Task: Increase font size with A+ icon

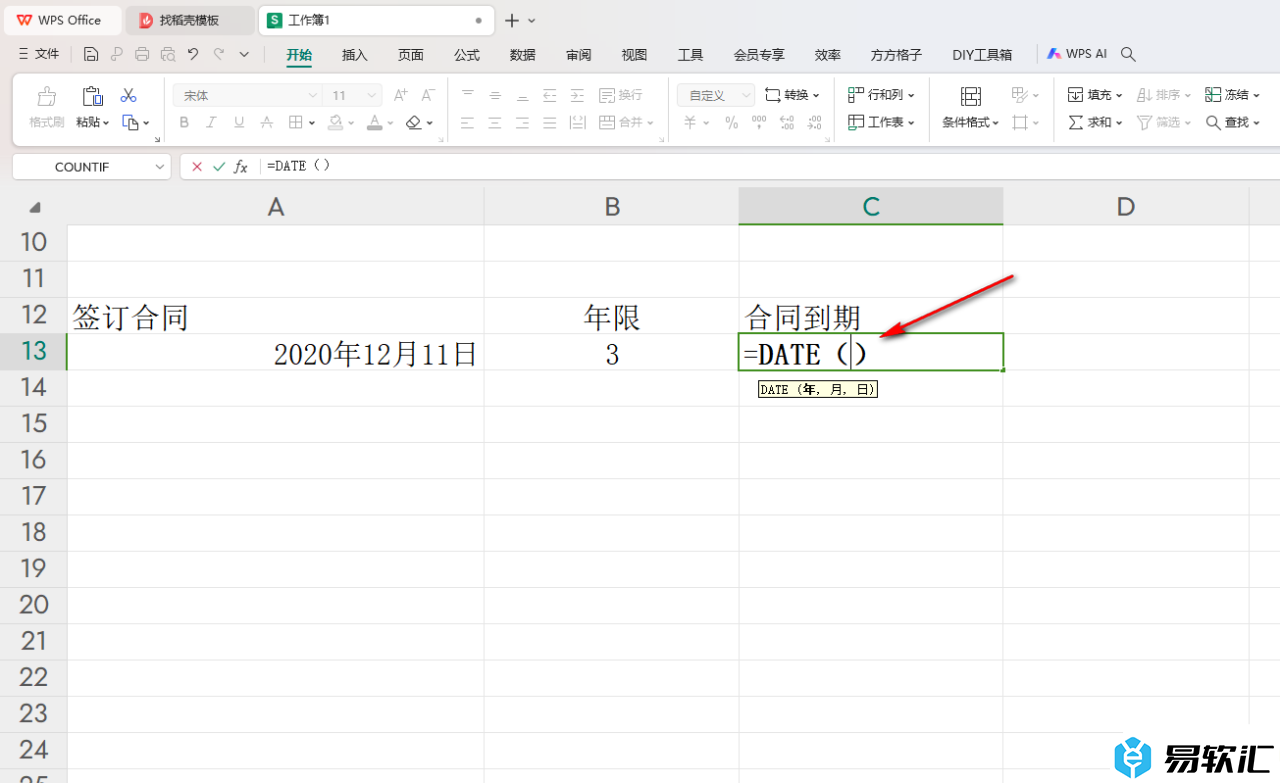Action: pos(400,95)
